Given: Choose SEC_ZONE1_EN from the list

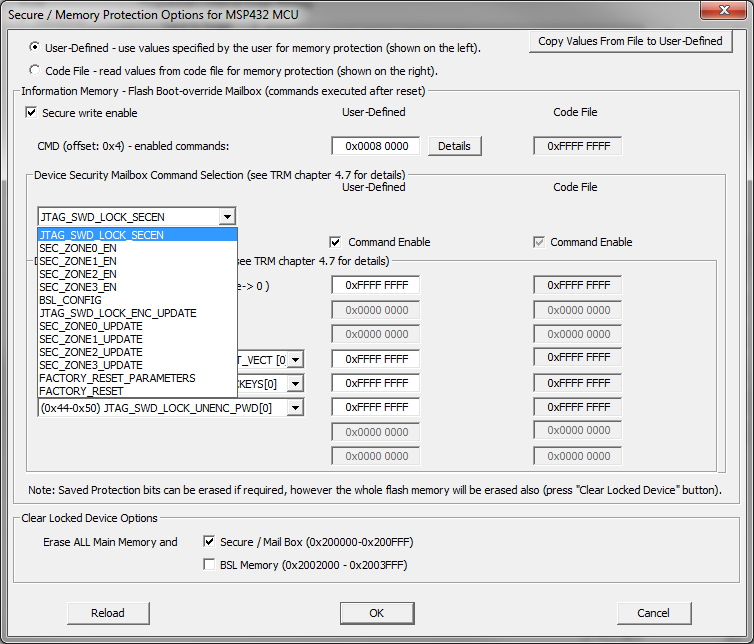Looking at the screenshot, I should pyautogui.click(x=138, y=261).
